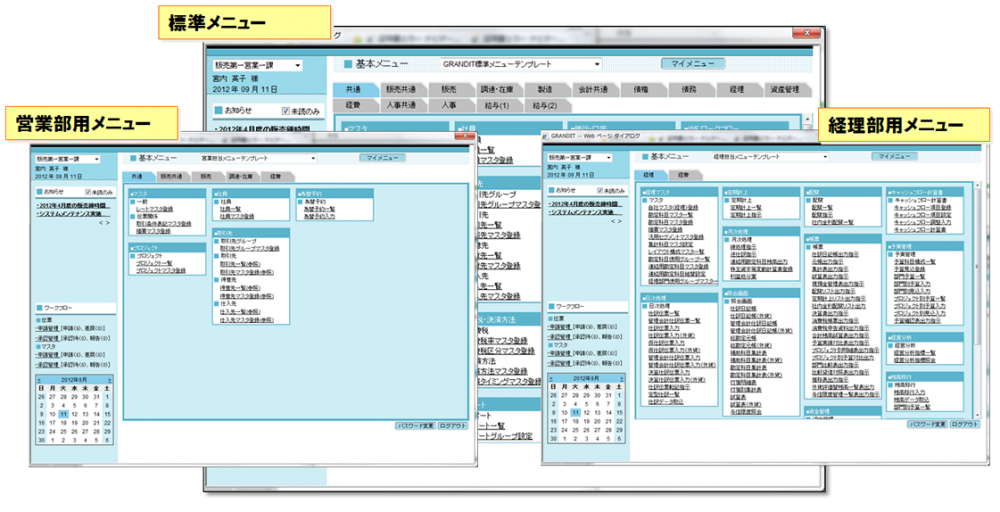Click the browser icon in GRANDIT dialog title
This screenshot has width=1000, height=512.
(545, 135)
